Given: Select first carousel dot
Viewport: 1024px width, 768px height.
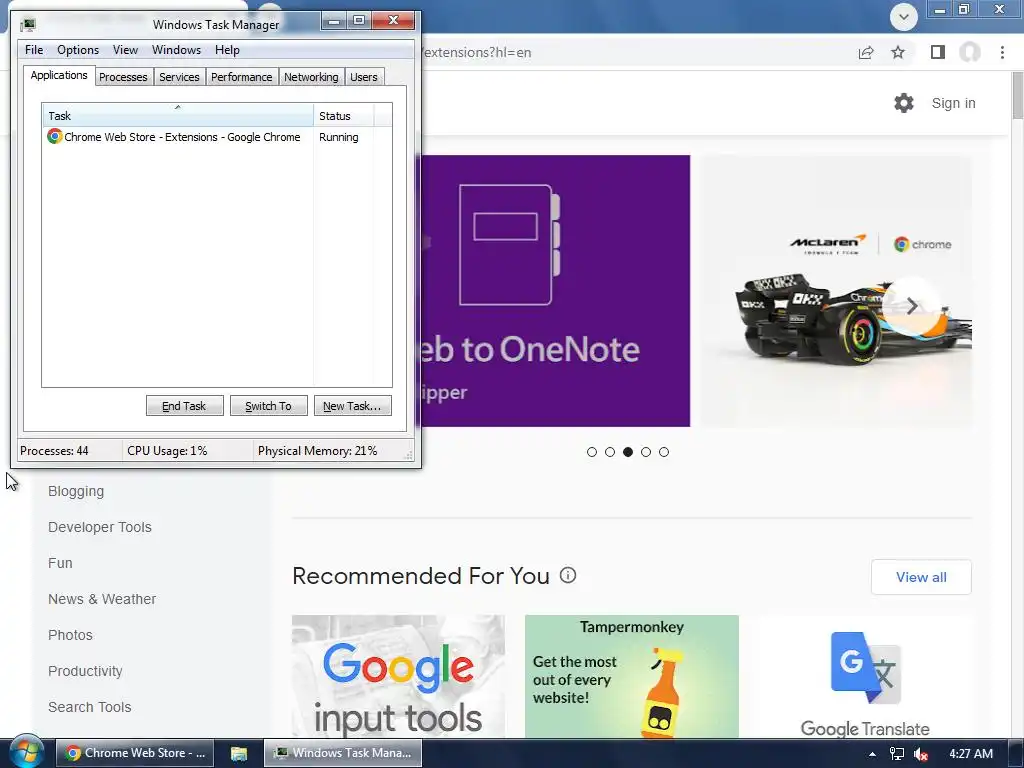Looking at the screenshot, I should coord(592,452).
